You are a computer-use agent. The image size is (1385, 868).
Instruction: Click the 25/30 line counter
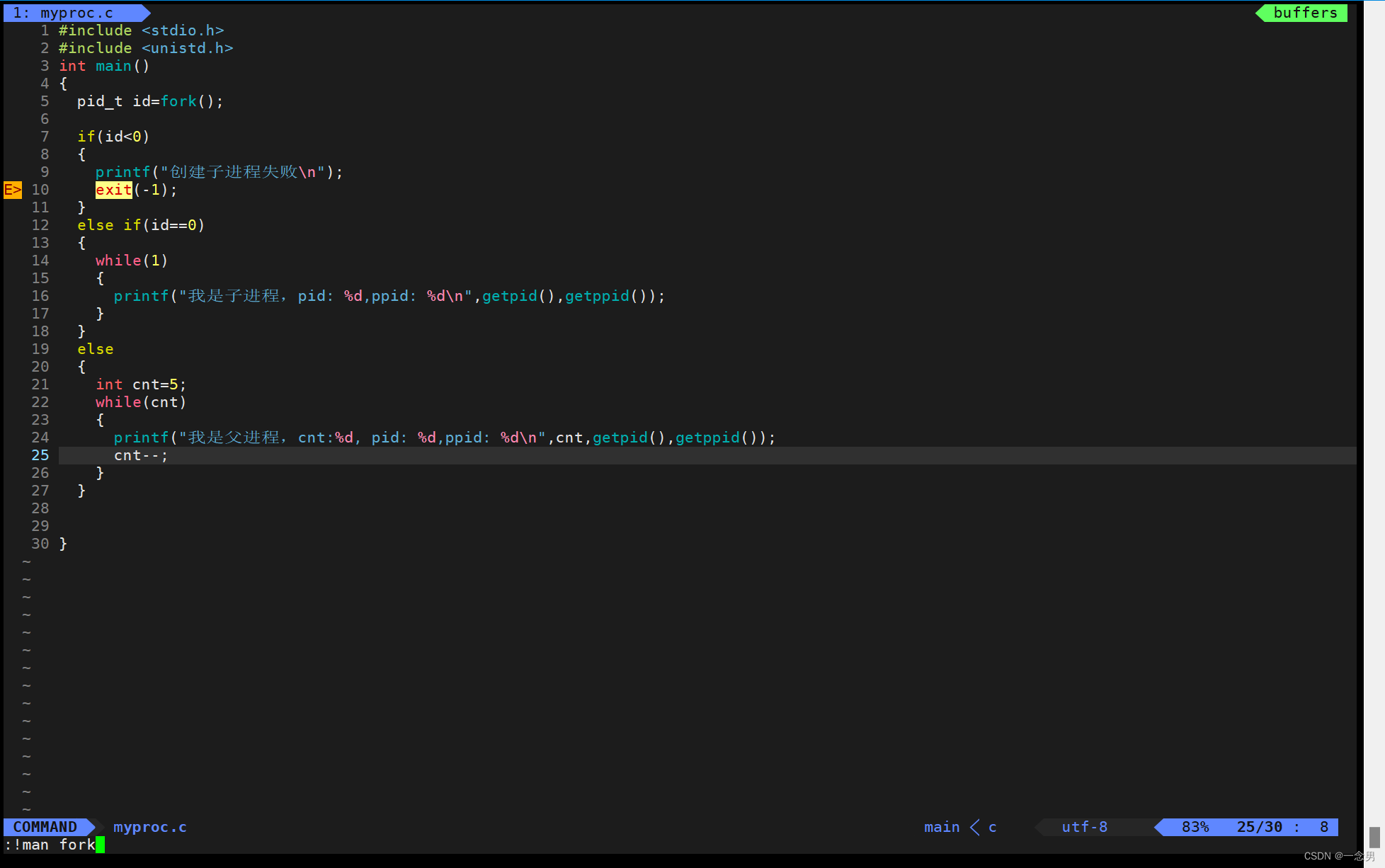pyautogui.click(x=1259, y=827)
